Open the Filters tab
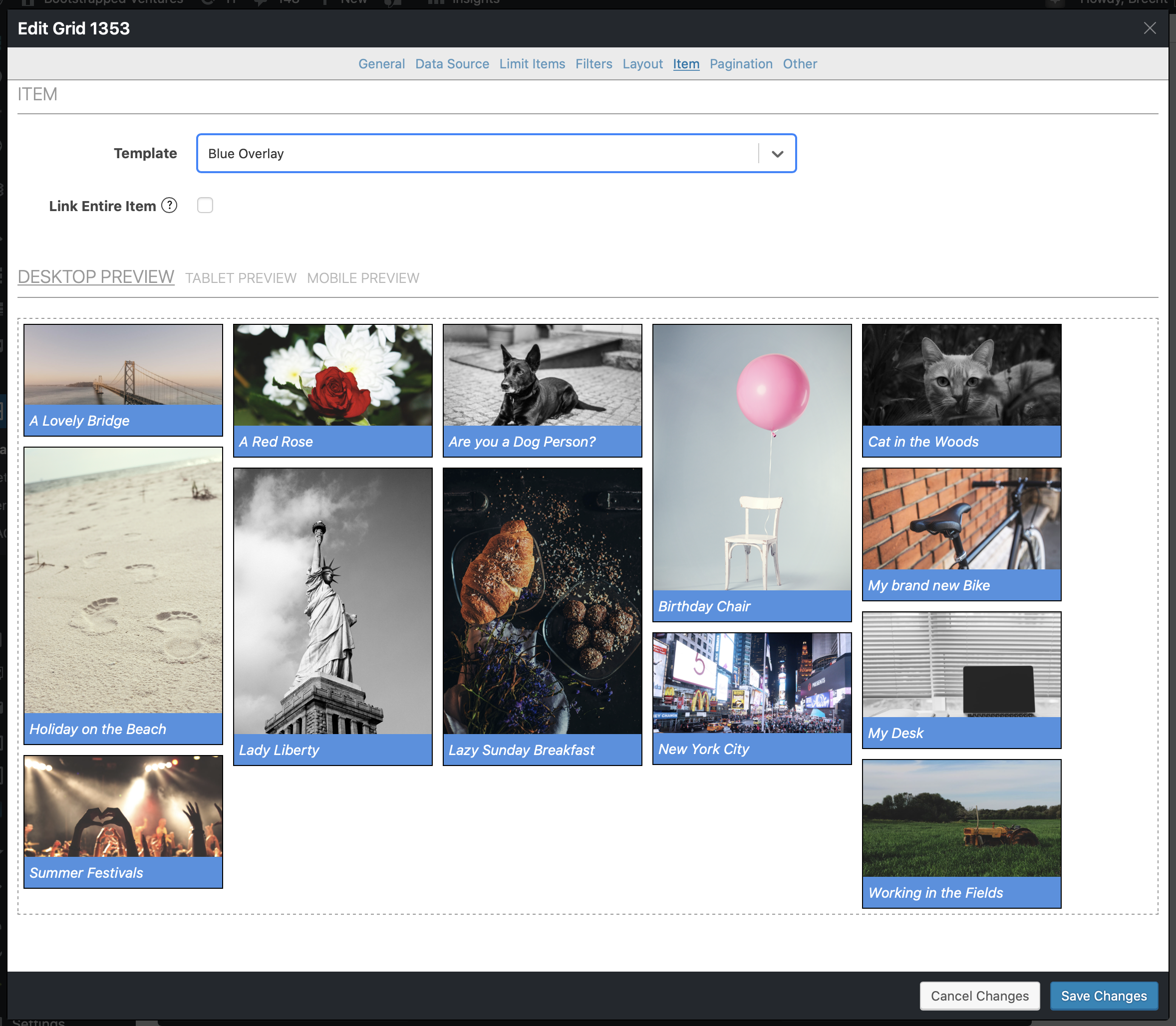This screenshot has width=1176, height=1026. pyautogui.click(x=593, y=63)
